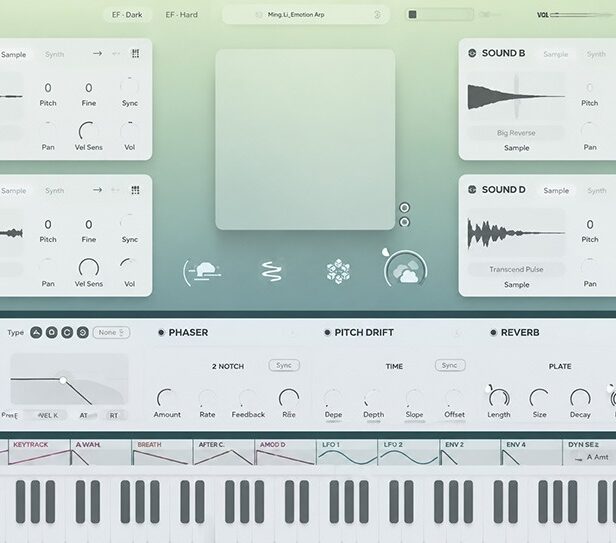This screenshot has height=543, width=616.
Task: Open the Ming.Li_Emotion Arp preset selector
Action: click(306, 15)
